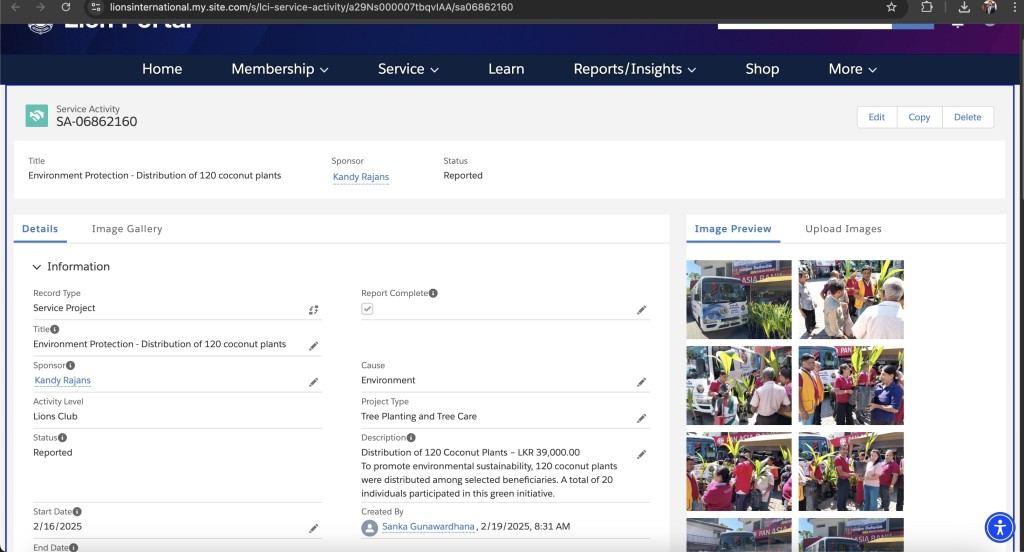Open second-row right thumbnail with yellow vest
This screenshot has width=1024, height=552.
(x=851, y=385)
